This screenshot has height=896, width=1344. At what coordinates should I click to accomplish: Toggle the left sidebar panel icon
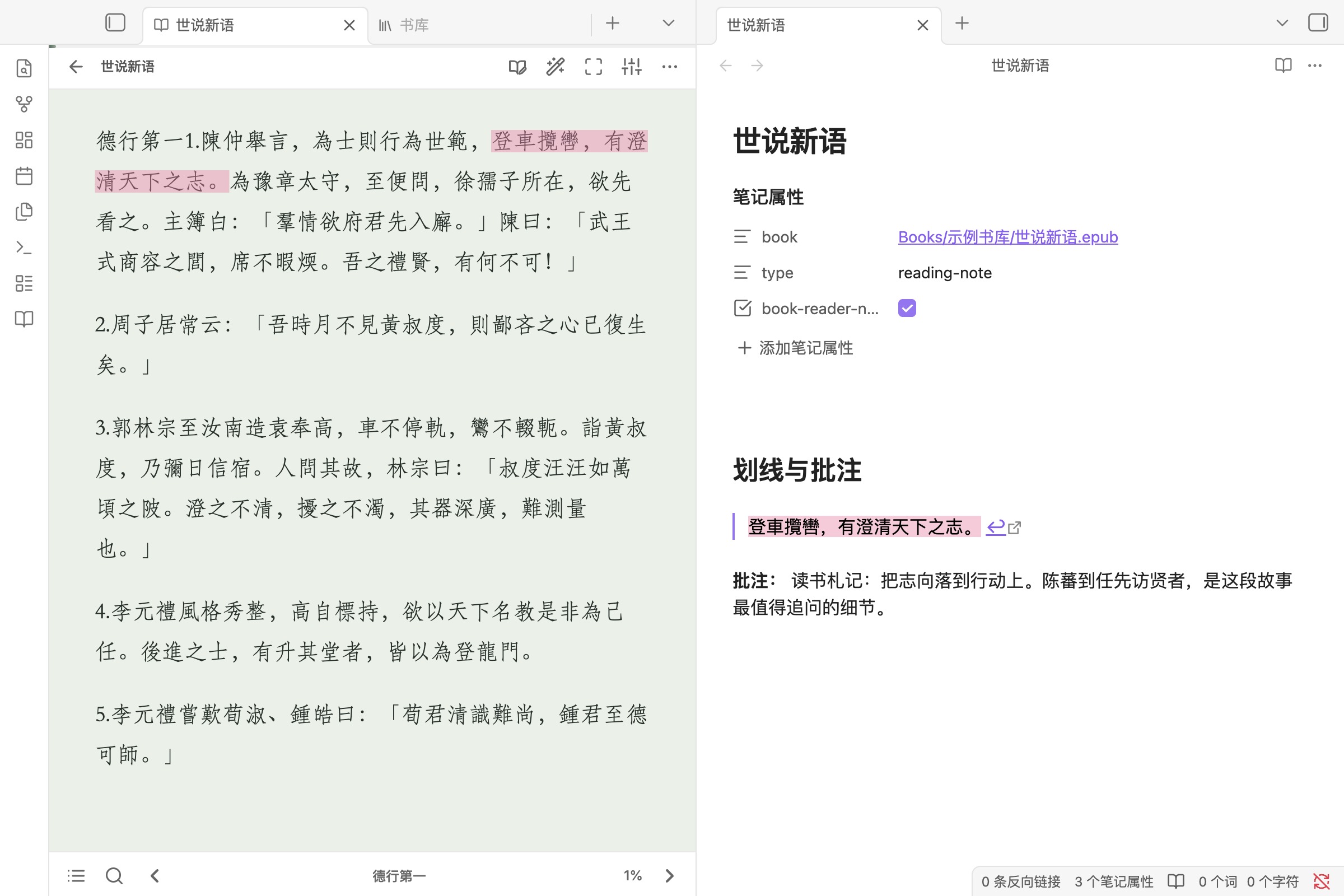(115, 24)
